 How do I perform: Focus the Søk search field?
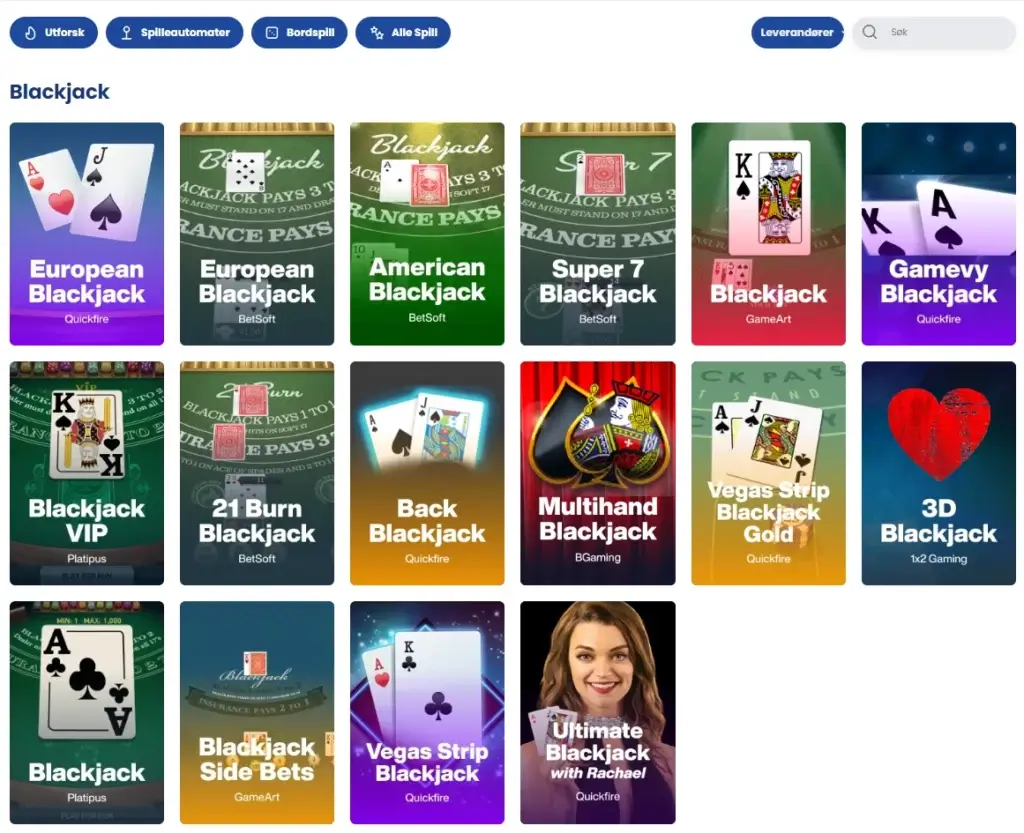point(934,33)
